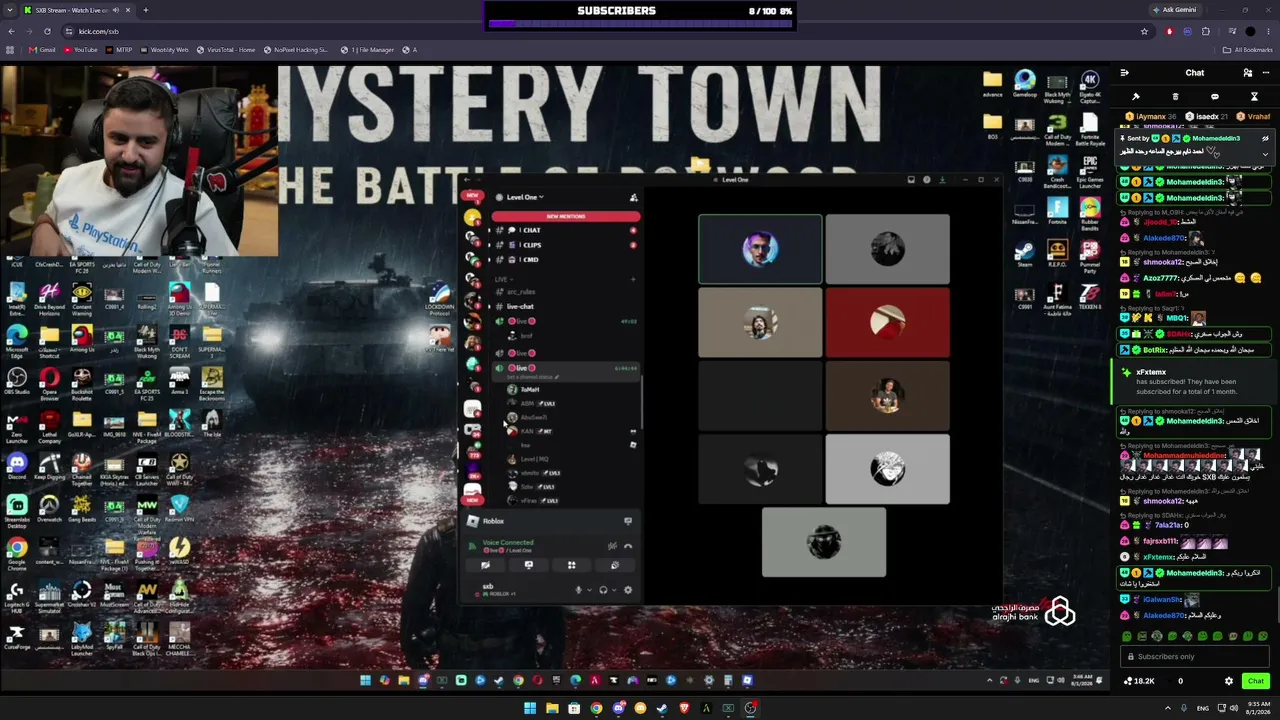This screenshot has height=720, width=1280.
Task: Deafen audio with Discord headphones icon
Action: click(602, 590)
